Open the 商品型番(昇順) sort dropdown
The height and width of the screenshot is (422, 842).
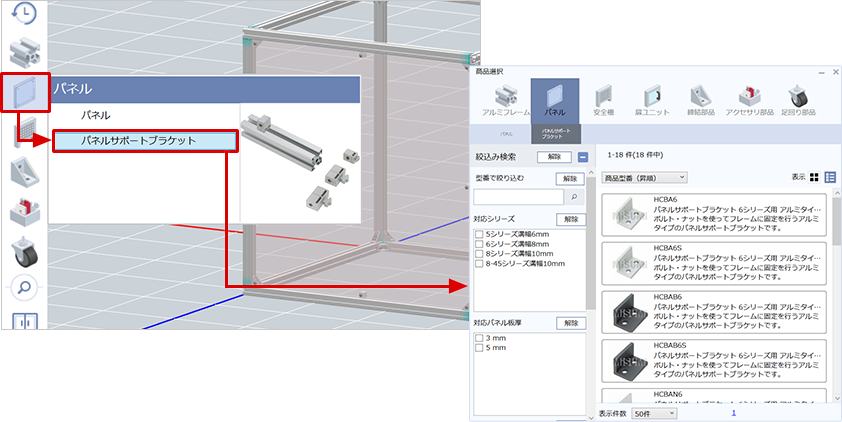(x=644, y=177)
